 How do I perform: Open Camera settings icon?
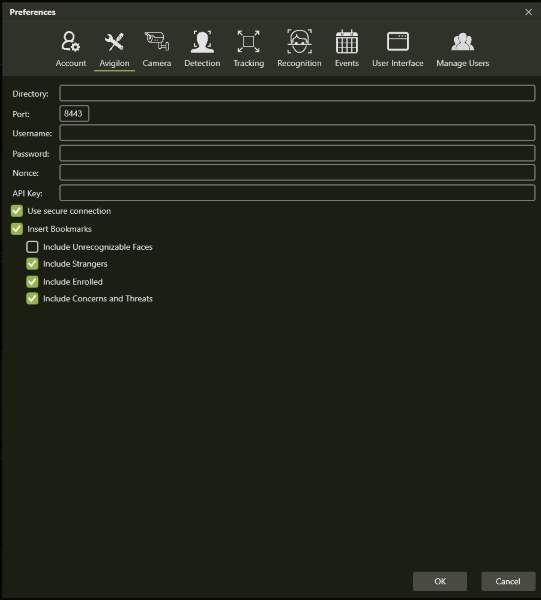pyautogui.click(x=156, y=41)
